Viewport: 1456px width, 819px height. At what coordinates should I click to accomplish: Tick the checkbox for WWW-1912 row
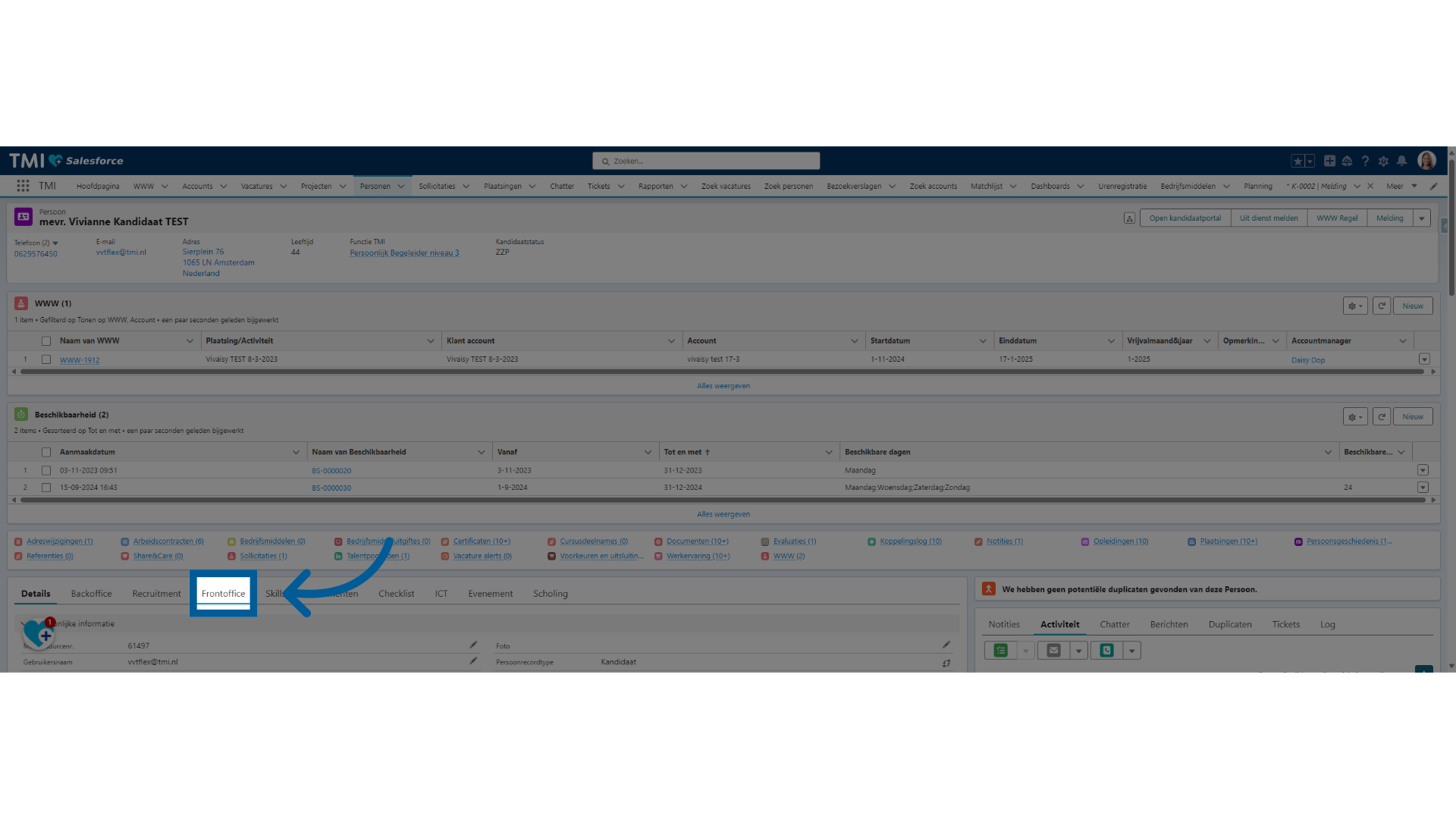pyautogui.click(x=46, y=359)
